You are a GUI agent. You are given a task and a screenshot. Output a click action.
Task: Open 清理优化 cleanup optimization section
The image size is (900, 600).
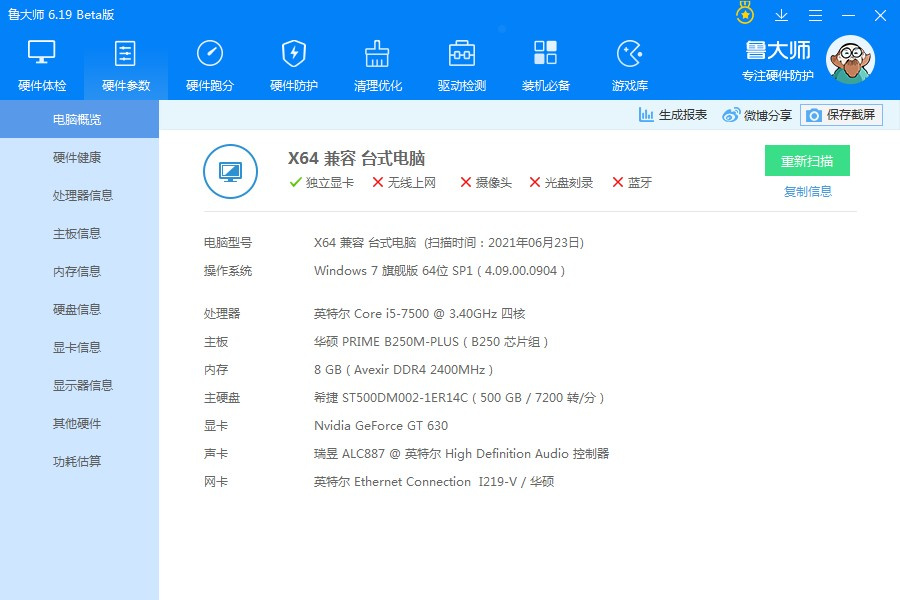click(378, 66)
